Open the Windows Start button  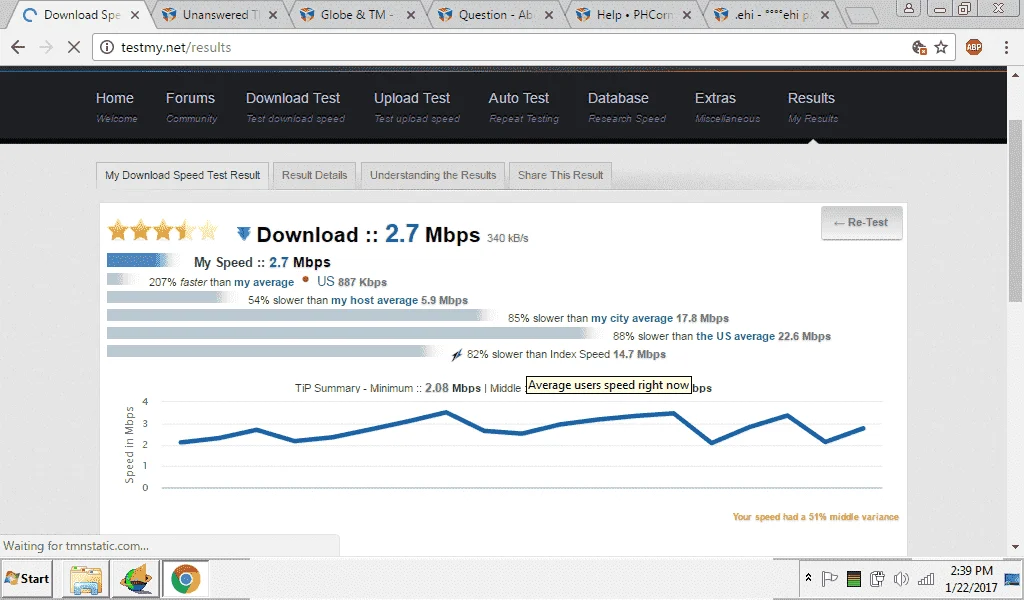(x=27, y=578)
